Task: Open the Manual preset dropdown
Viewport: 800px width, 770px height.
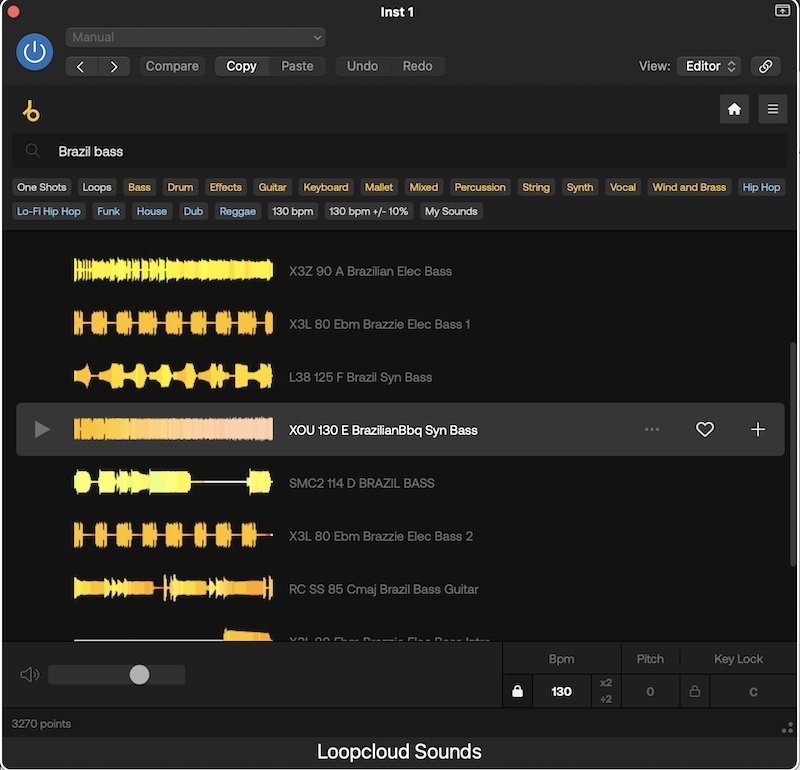Action: pyautogui.click(x=195, y=37)
